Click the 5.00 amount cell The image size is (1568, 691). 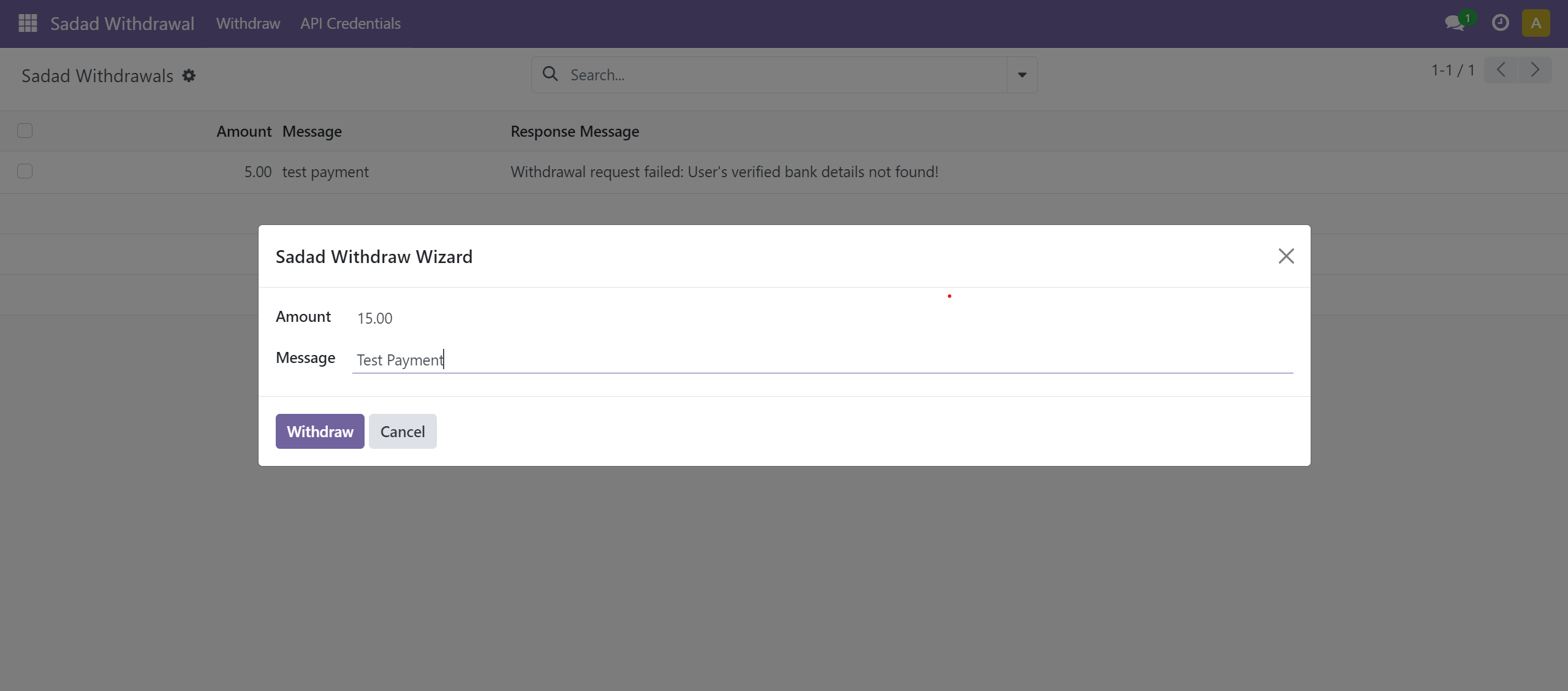258,172
